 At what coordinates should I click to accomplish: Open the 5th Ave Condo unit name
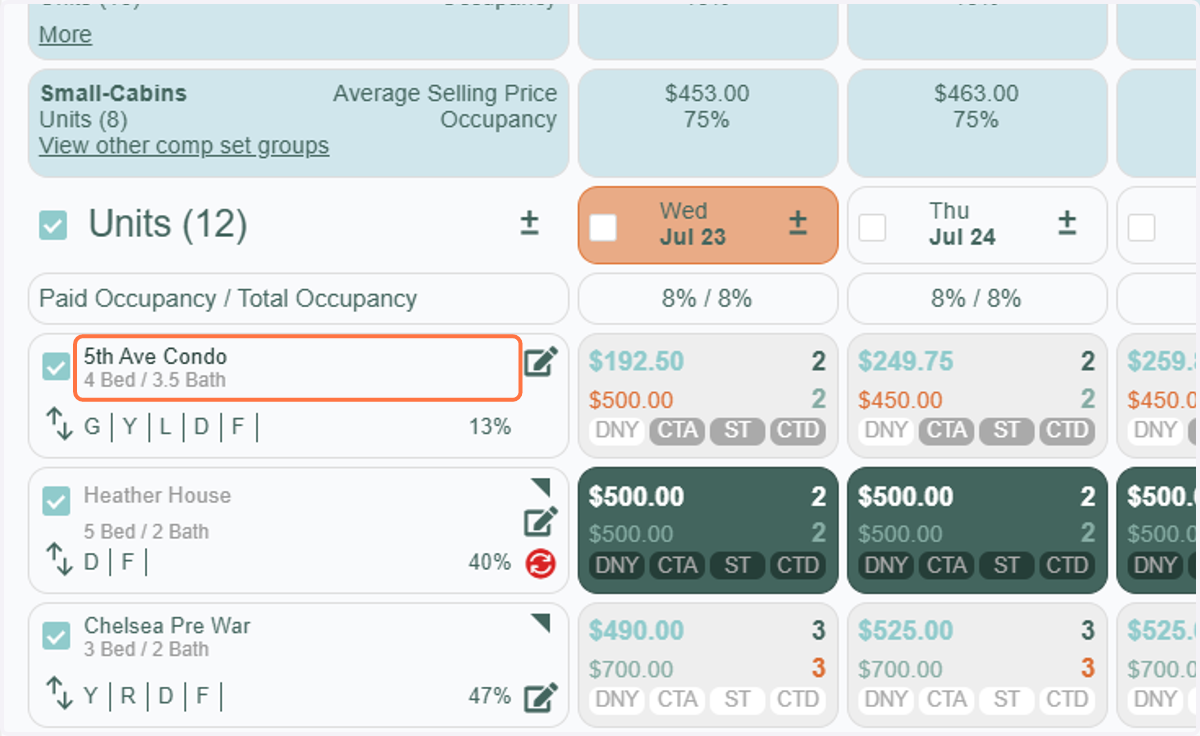pyautogui.click(x=155, y=357)
